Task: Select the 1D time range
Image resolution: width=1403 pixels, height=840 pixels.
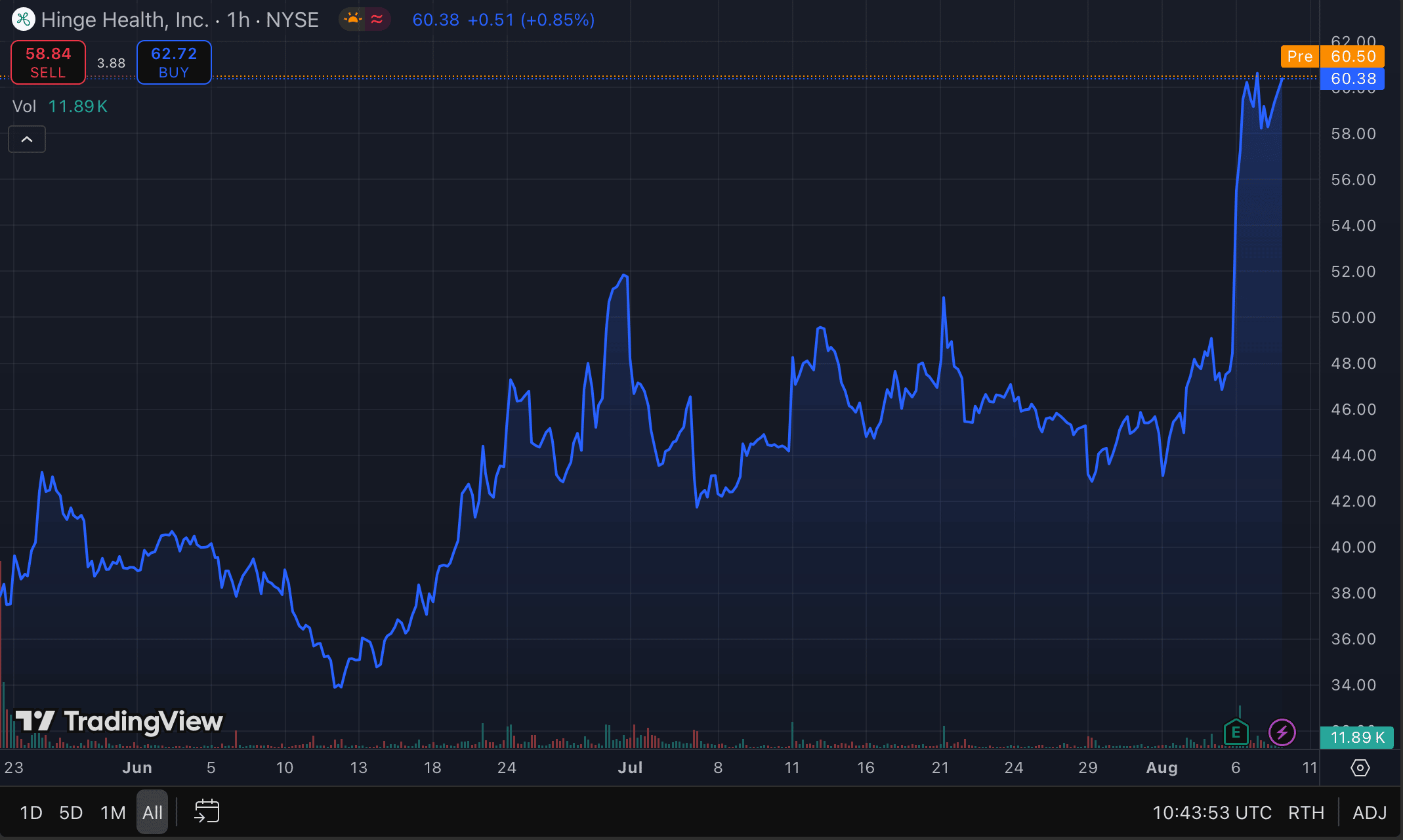Action: point(31,812)
